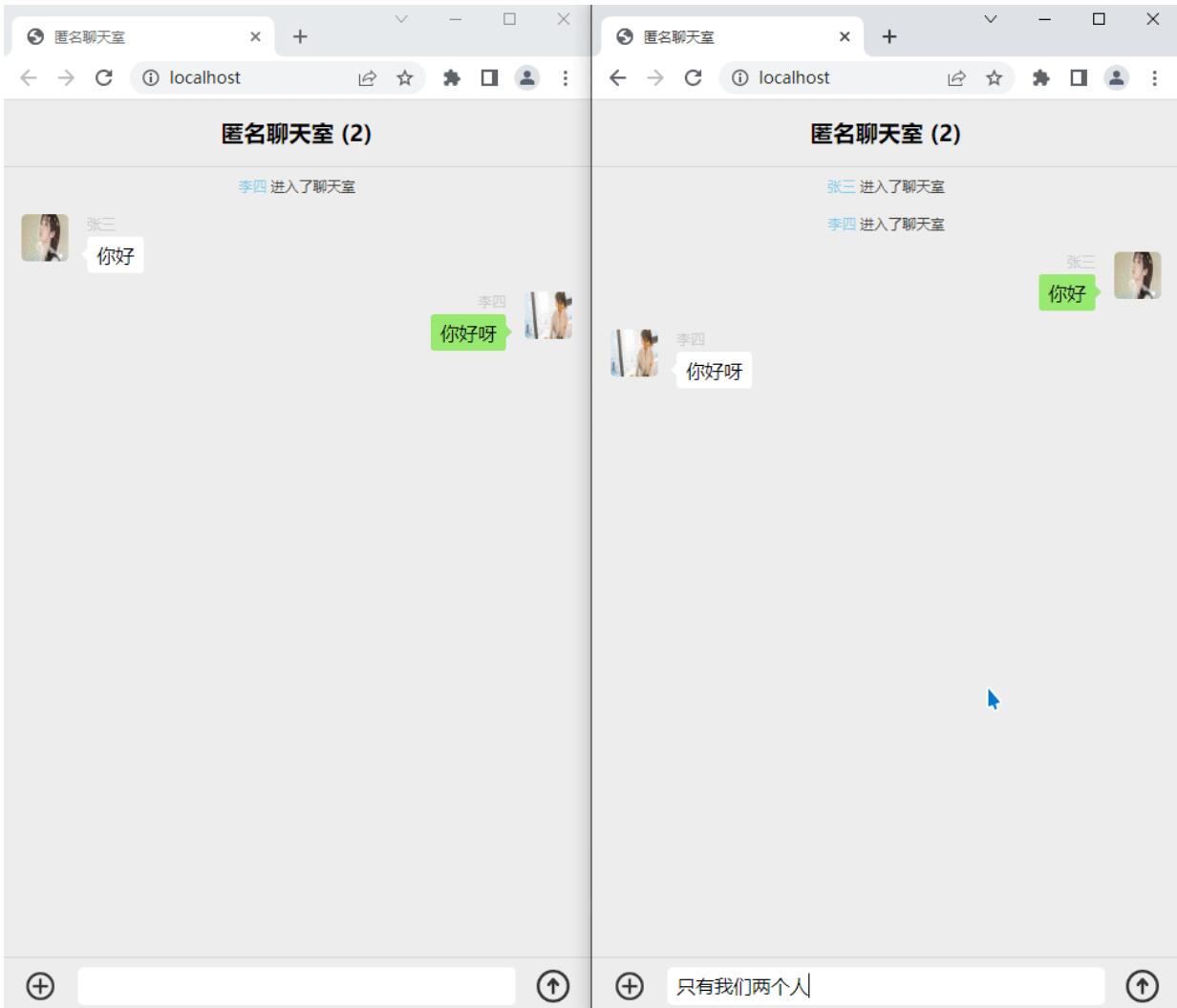Click the plus icon in left chat window
1177x1008 pixels.
(x=40, y=985)
